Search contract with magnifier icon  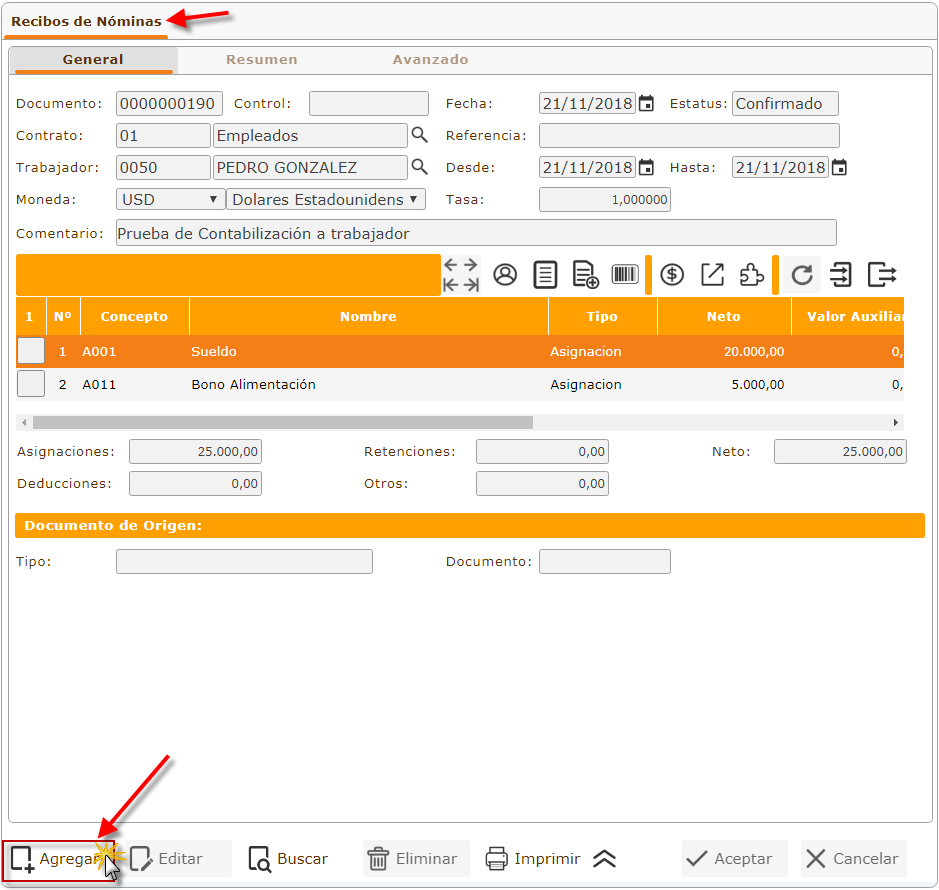click(420, 135)
